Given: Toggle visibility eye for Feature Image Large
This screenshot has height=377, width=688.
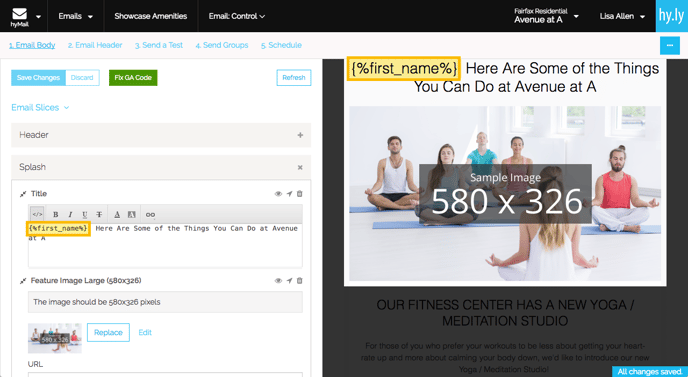Looking at the screenshot, I should click(x=278, y=280).
